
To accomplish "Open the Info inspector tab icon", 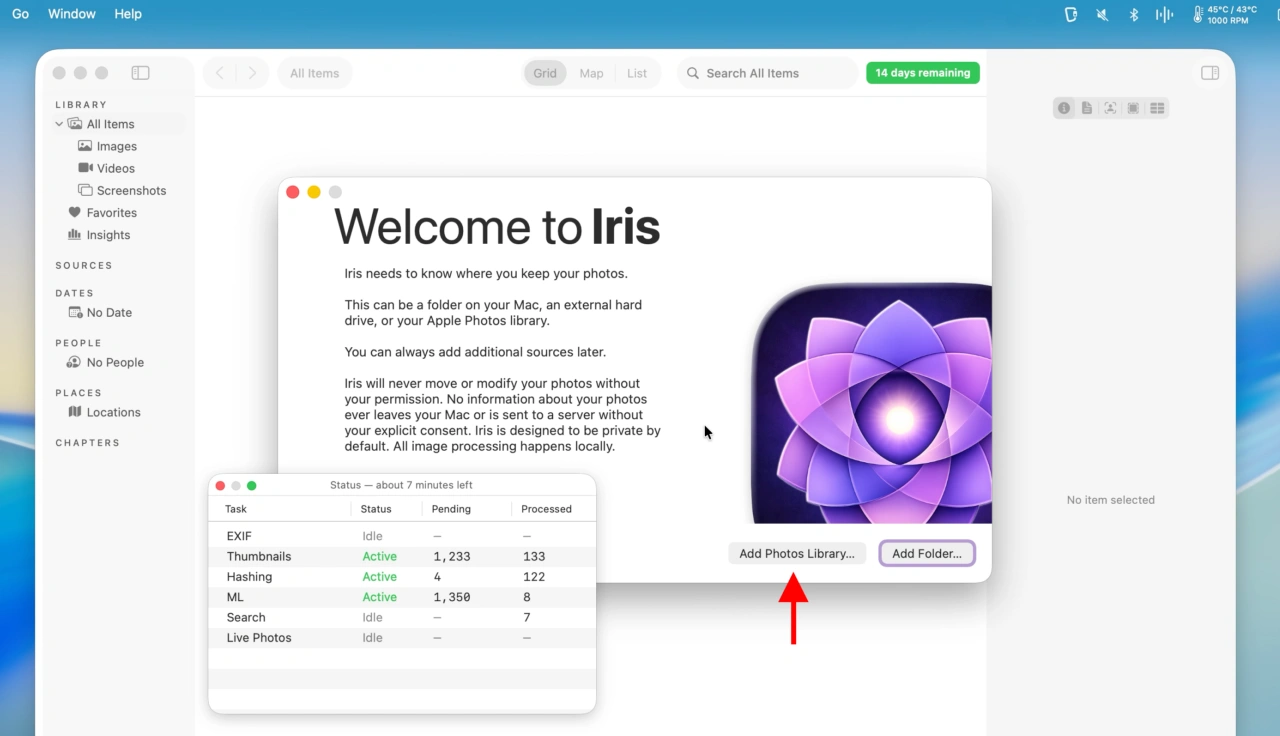I will (x=1064, y=108).
